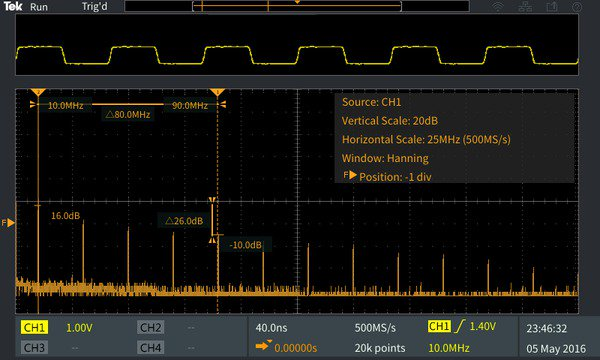Click the waveform overview zoom bar at top
This screenshot has height=360, width=600.
pyautogui.click(x=297, y=6)
